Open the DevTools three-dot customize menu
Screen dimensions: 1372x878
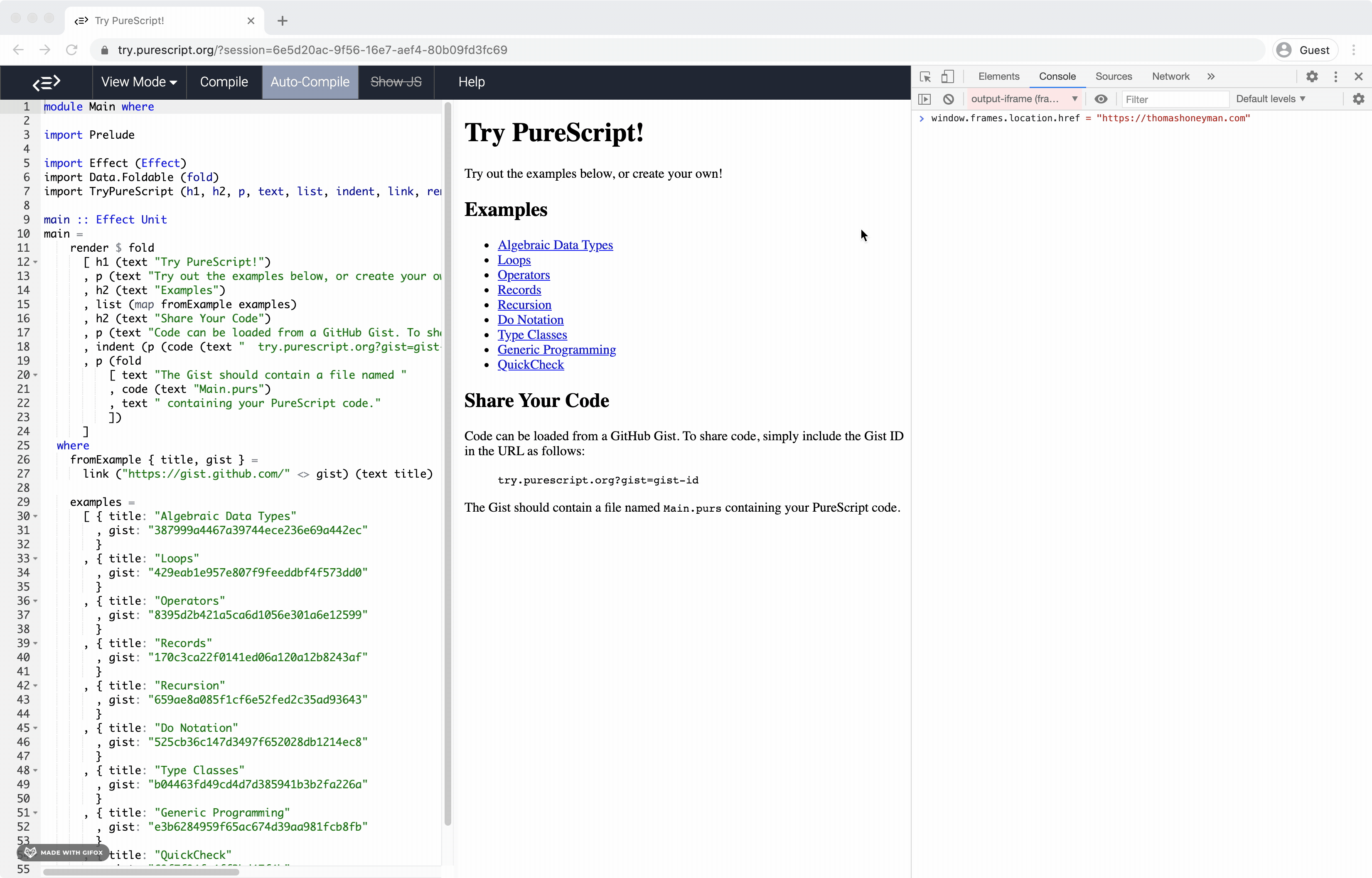[1335, 76]
